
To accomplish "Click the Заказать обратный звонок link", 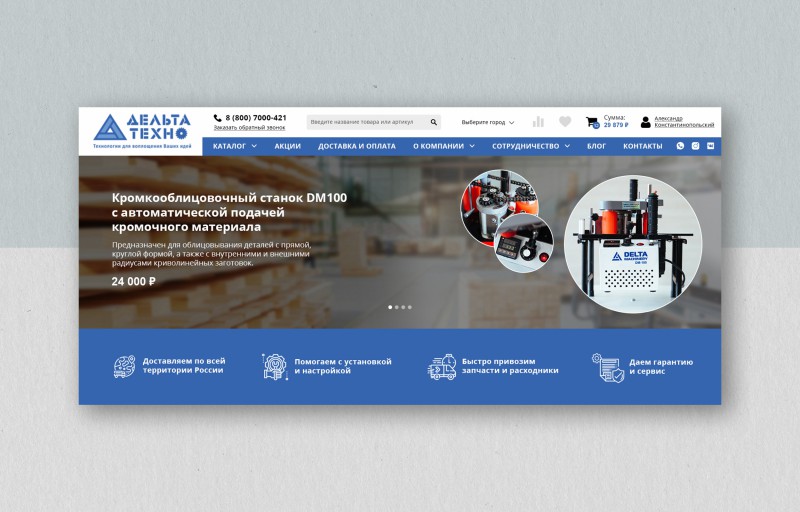I will coord(249,127).
